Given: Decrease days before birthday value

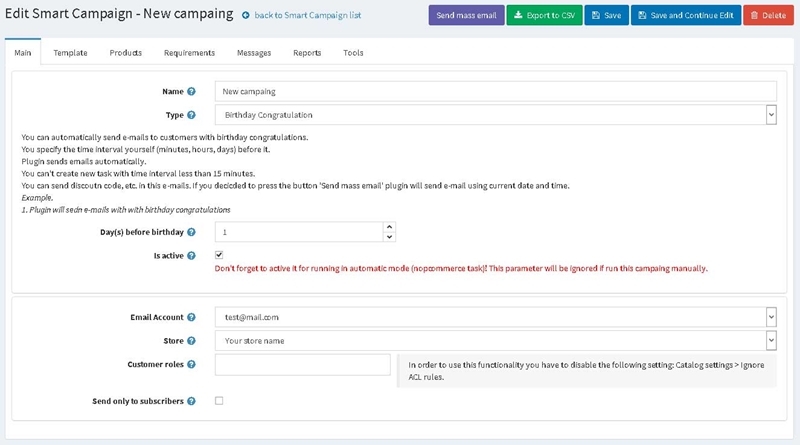Looking at the screenshot, I should (389, 237).
